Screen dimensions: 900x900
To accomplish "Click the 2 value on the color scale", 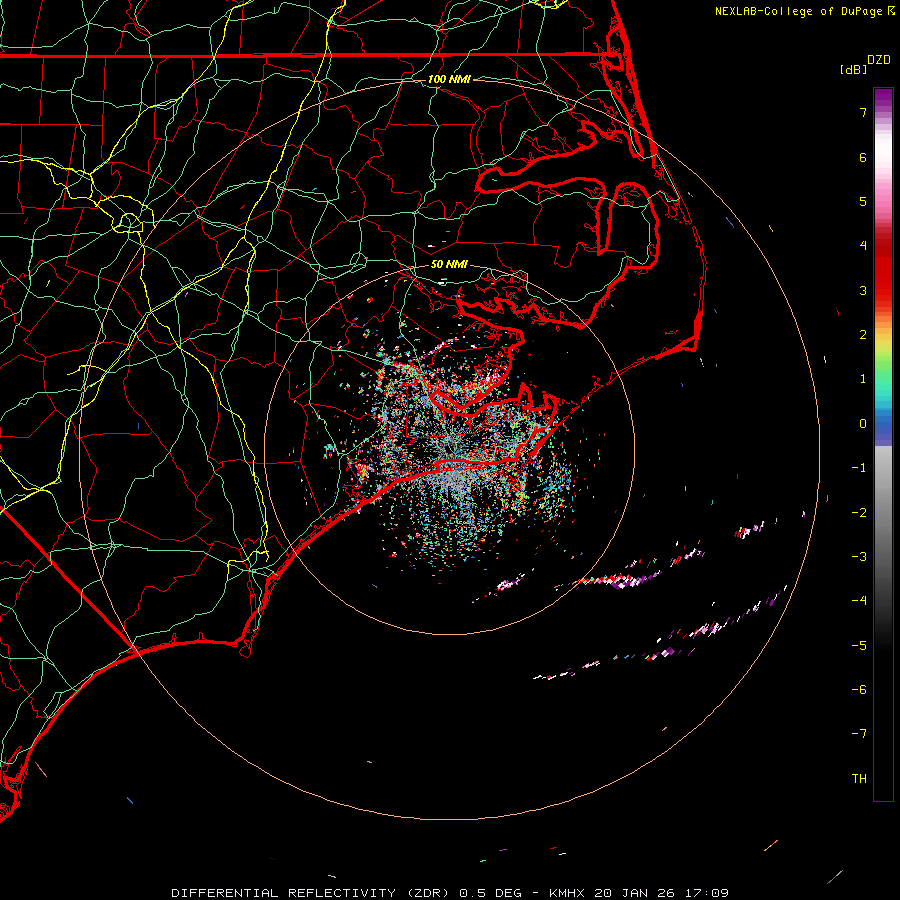I will (x=863, y=335).
